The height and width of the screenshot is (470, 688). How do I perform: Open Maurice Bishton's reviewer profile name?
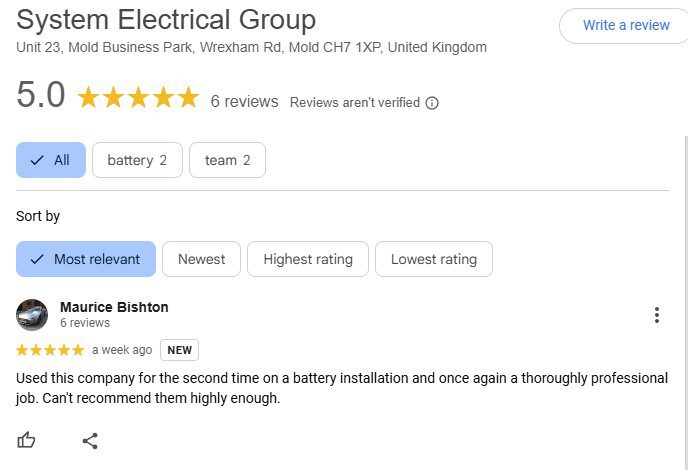coord(114,307)
